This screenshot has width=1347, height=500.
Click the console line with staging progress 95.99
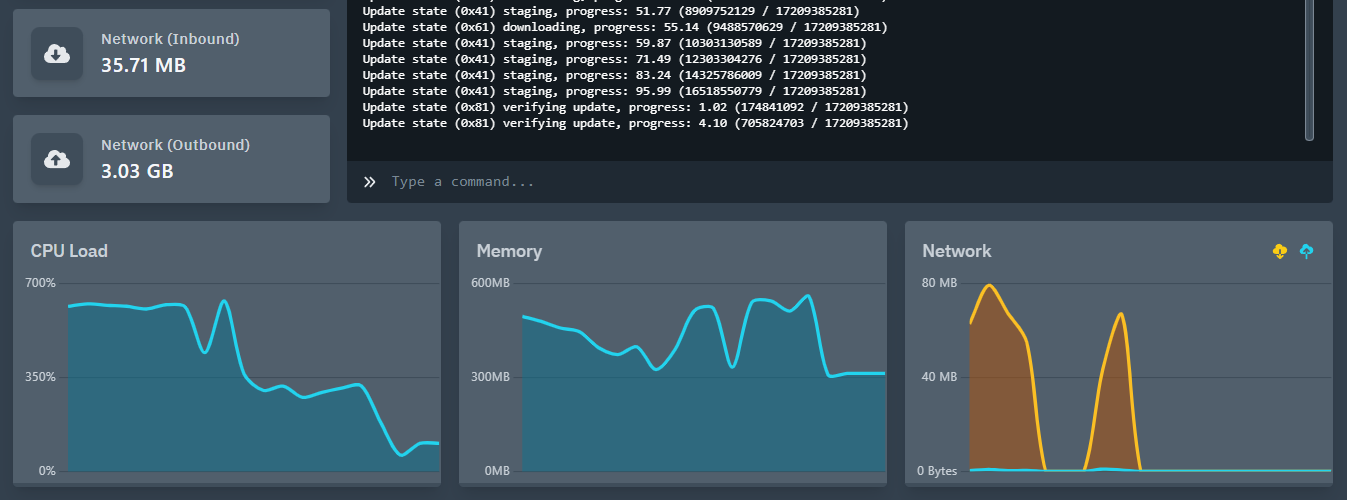click(614, 92)
